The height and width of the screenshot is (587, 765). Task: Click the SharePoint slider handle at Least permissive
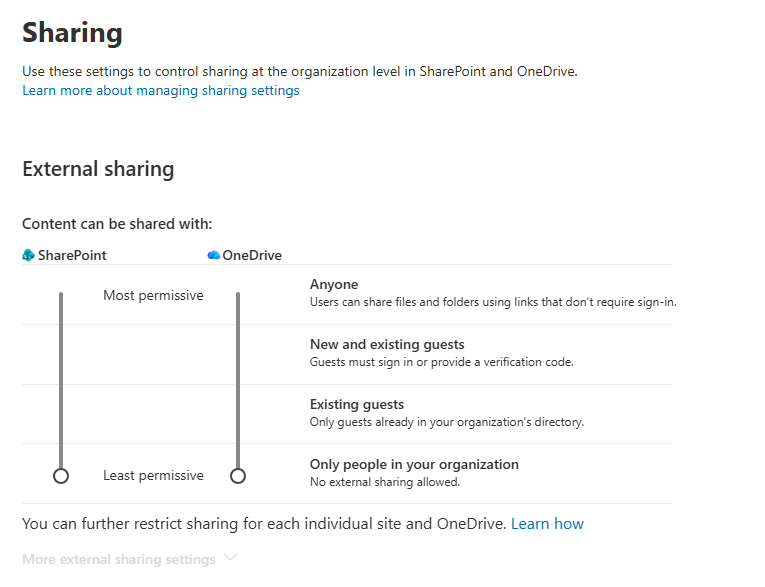click(x=61, y=476)
